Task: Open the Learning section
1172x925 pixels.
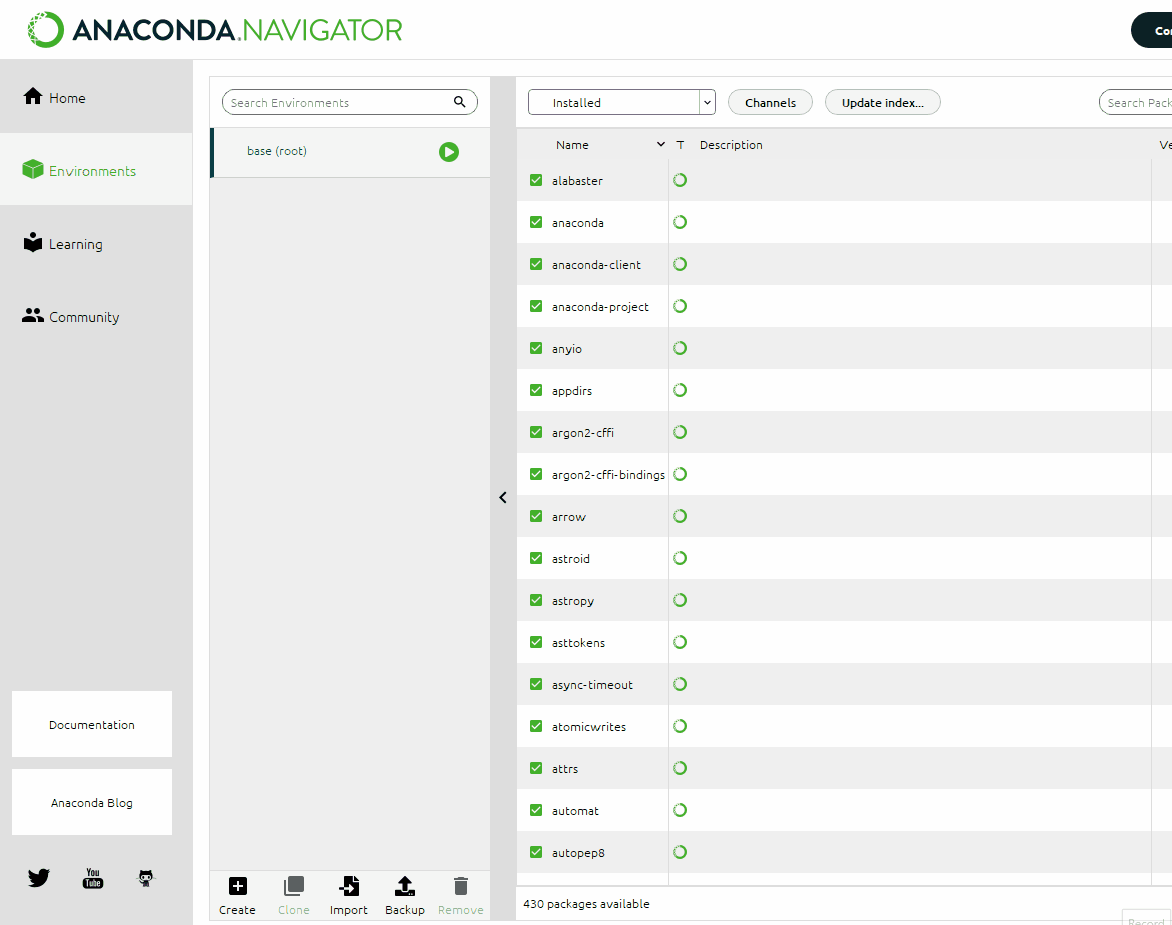Action: [x=96, y=244]
